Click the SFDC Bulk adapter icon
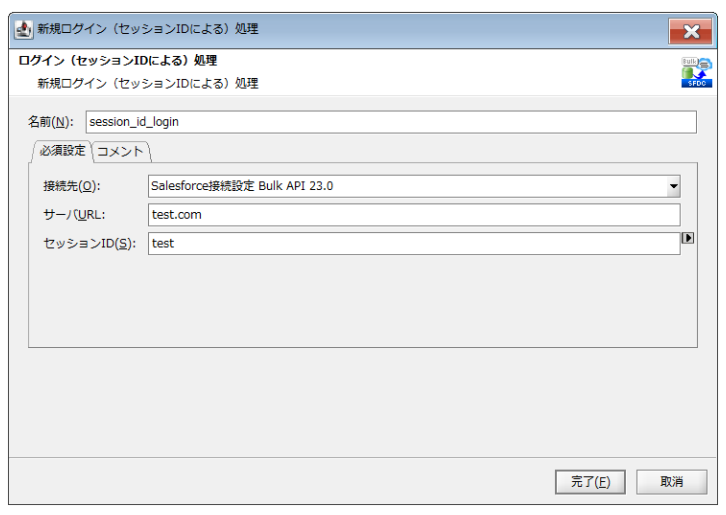 [x=696, y=72]
